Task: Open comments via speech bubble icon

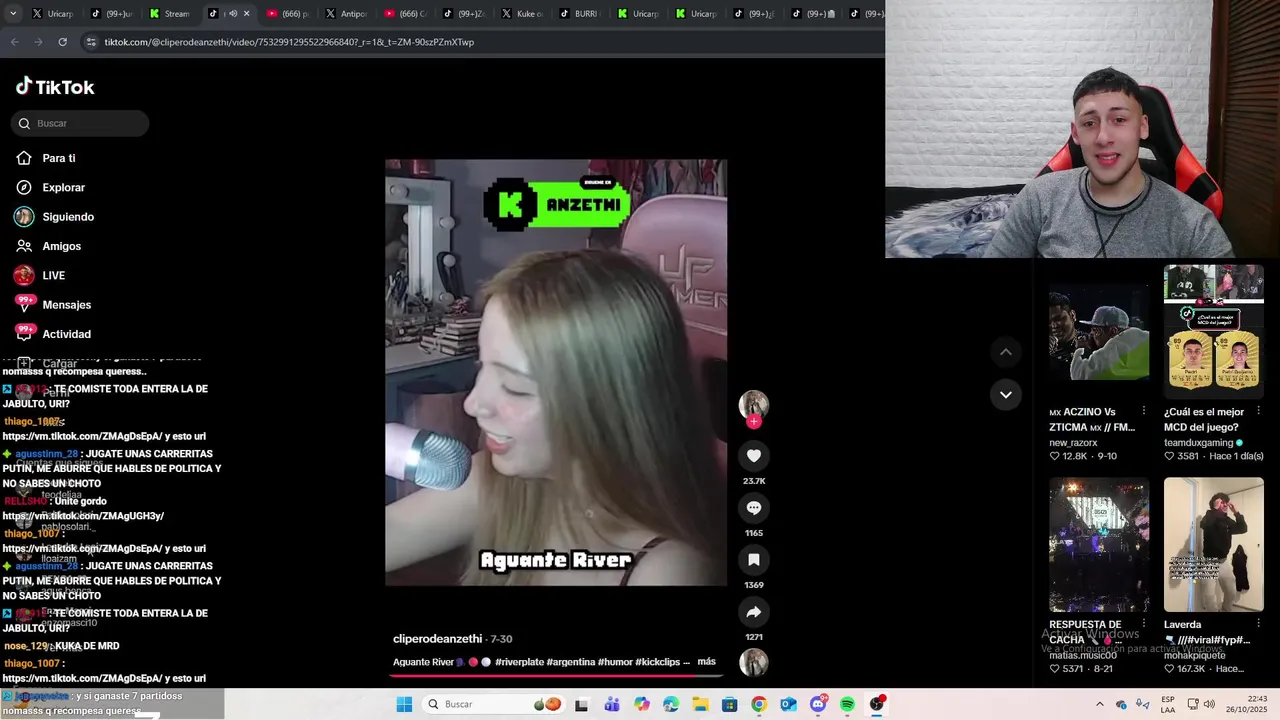Action: 754,508
